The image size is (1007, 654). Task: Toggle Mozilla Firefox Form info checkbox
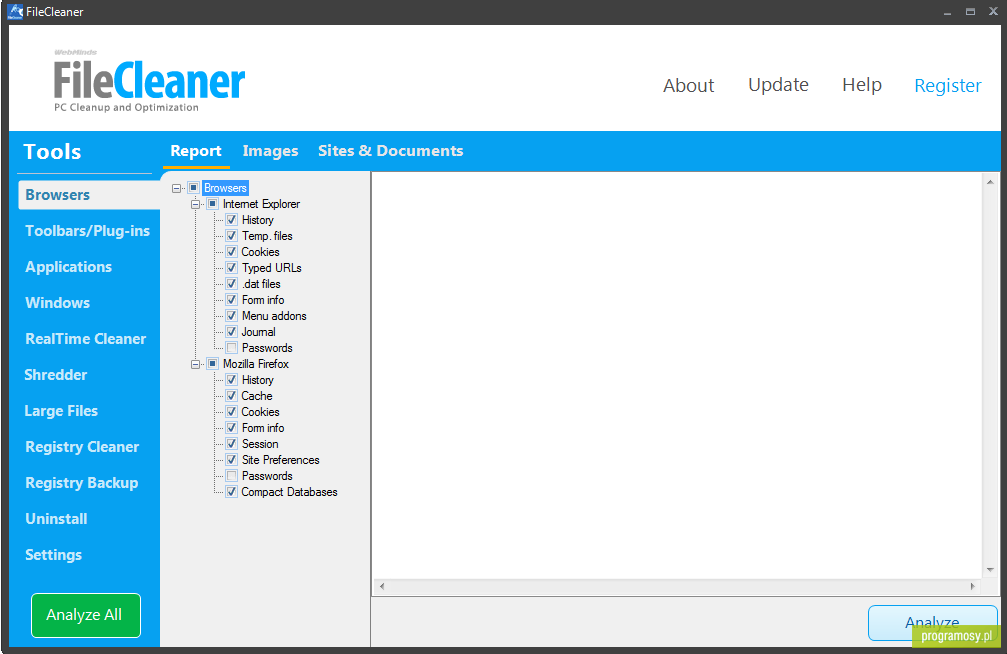coord(232,428)
